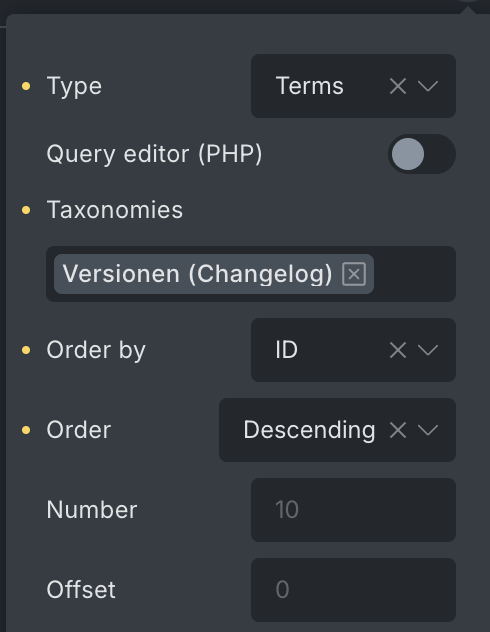
Task: Click the yellow dot beside Order by
Action: tap(26, 350)
